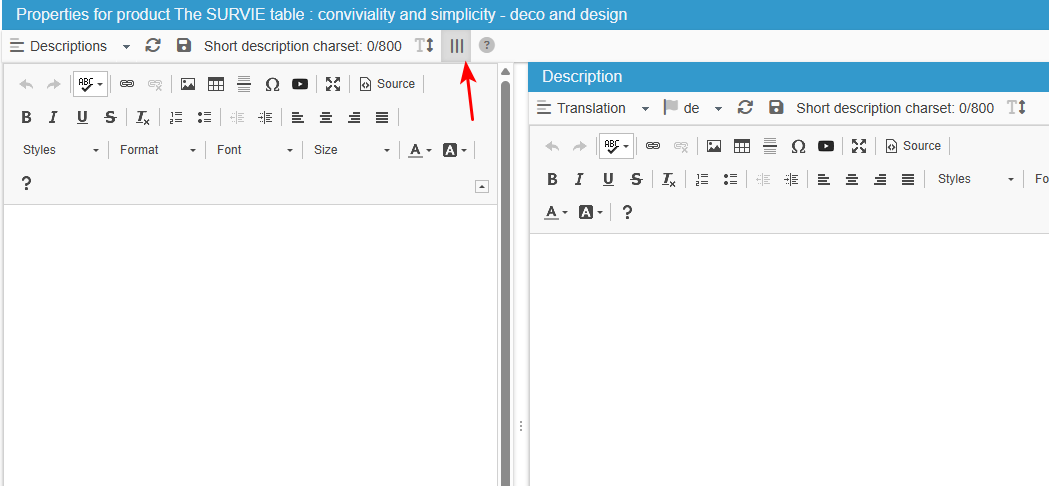This screenshot has width=1049, height=486.
Task: Open spell checker dropdown in right editor
Action: [616, 146]
